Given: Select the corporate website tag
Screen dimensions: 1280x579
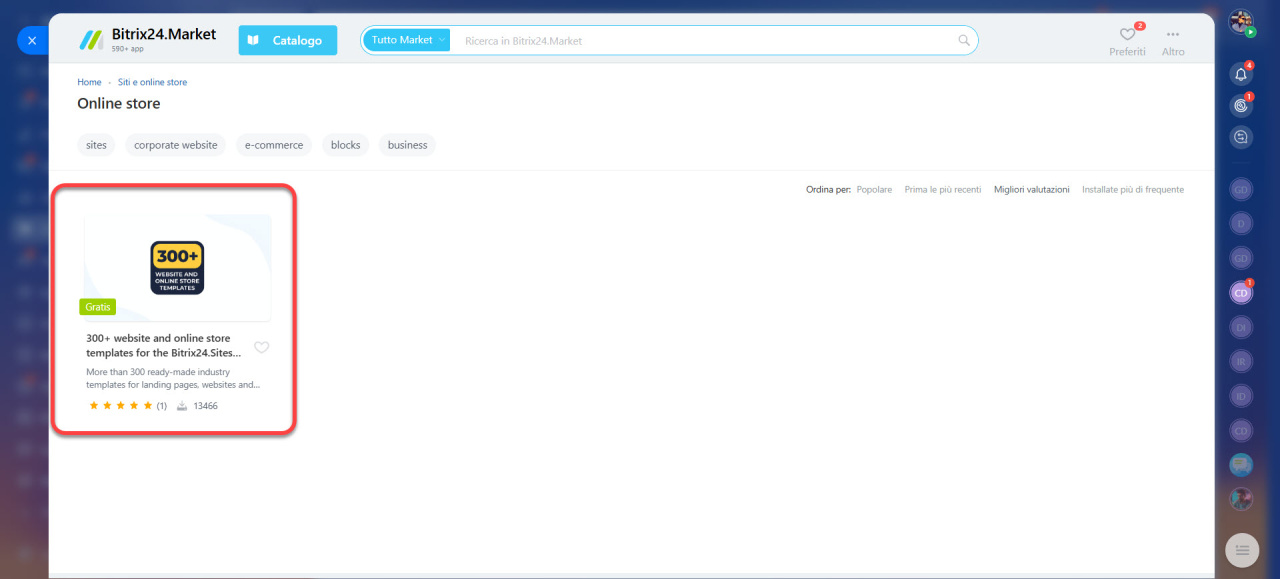Looking at the screenshot, I should point(176,145).
